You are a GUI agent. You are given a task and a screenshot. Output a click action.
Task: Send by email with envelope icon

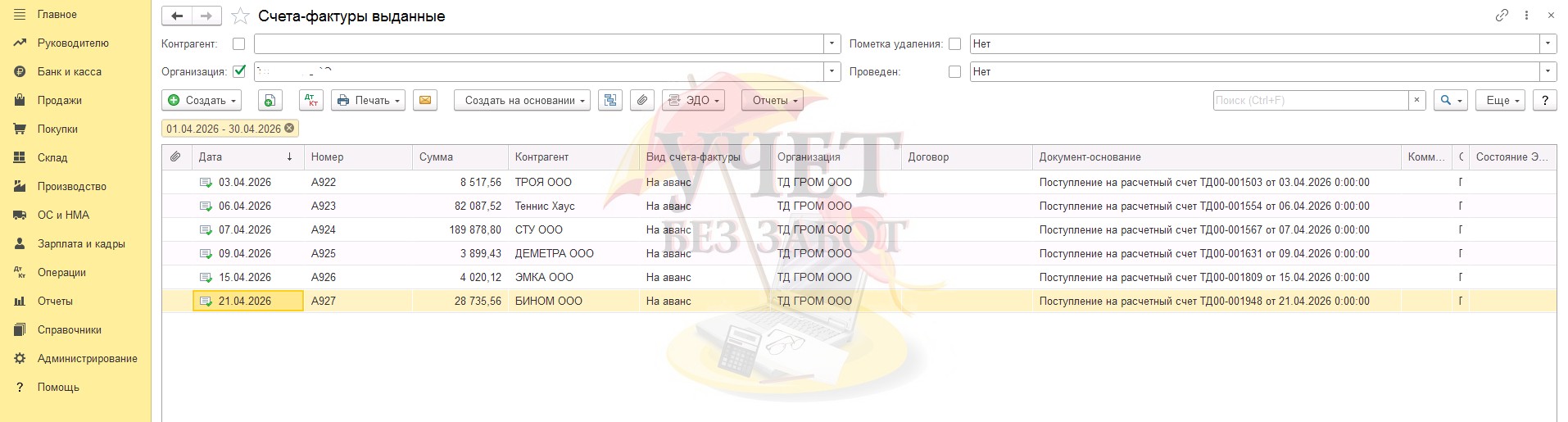click(425, 101)
